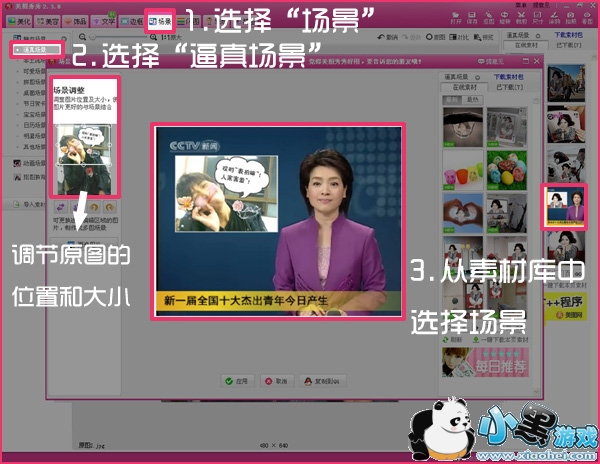The height and width of the screenshot is (464, 600).
Task: Switch to the 美容 tab
Action: tap(47, 21)
